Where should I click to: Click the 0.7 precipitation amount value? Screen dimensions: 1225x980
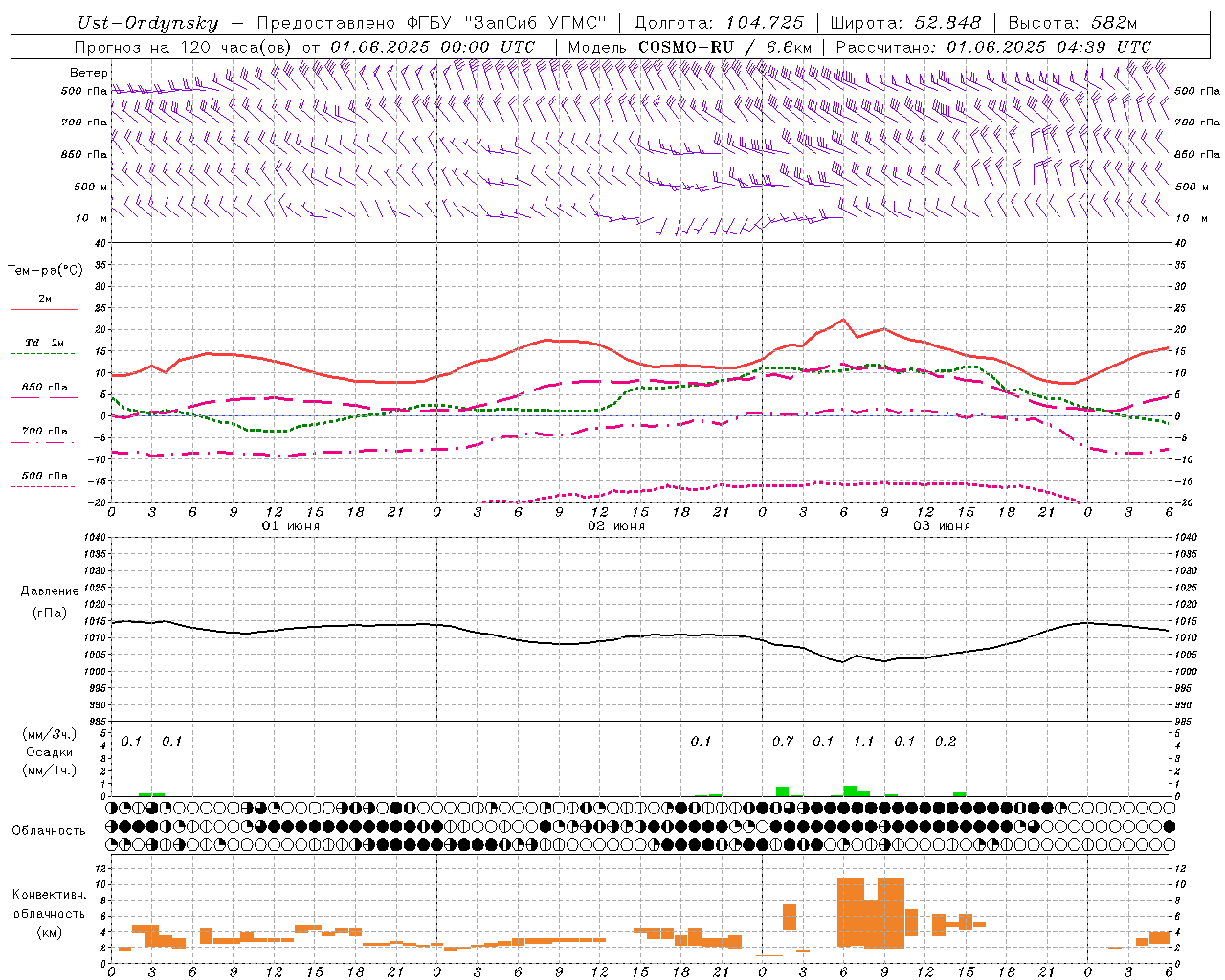(783, 741)
